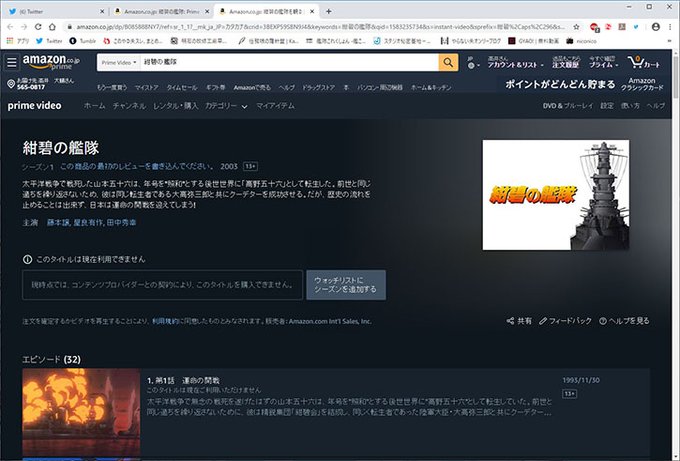The width and height of the screenshot is (680, 461).
Task: Go back with the browser back arrow
Action: pos(10,27)
